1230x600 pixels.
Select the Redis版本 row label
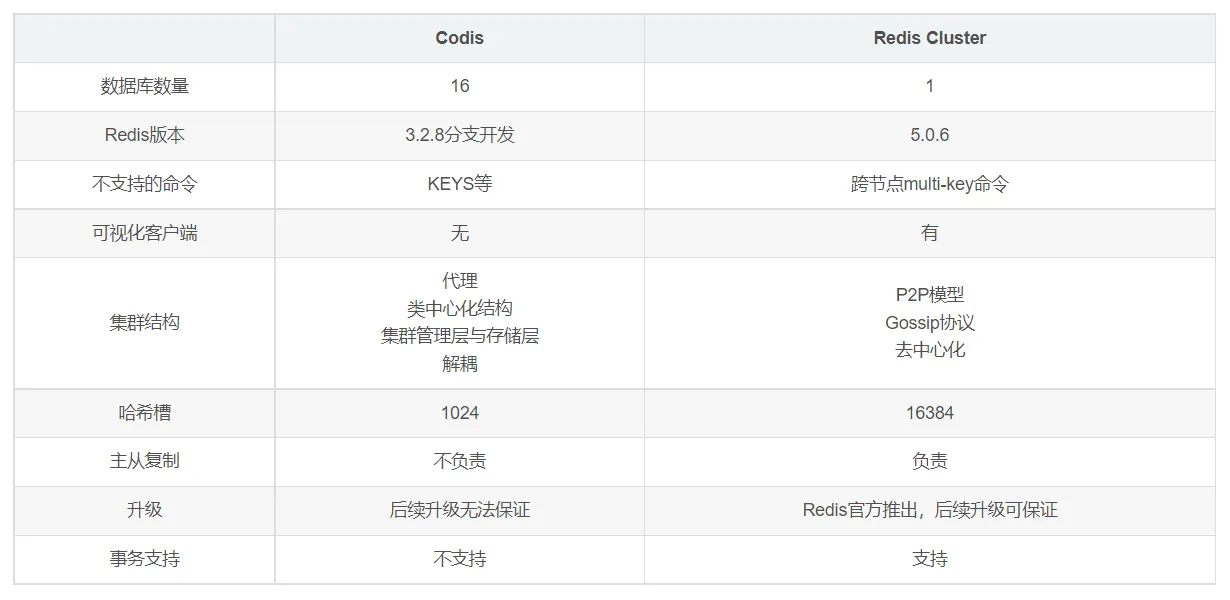145,135
